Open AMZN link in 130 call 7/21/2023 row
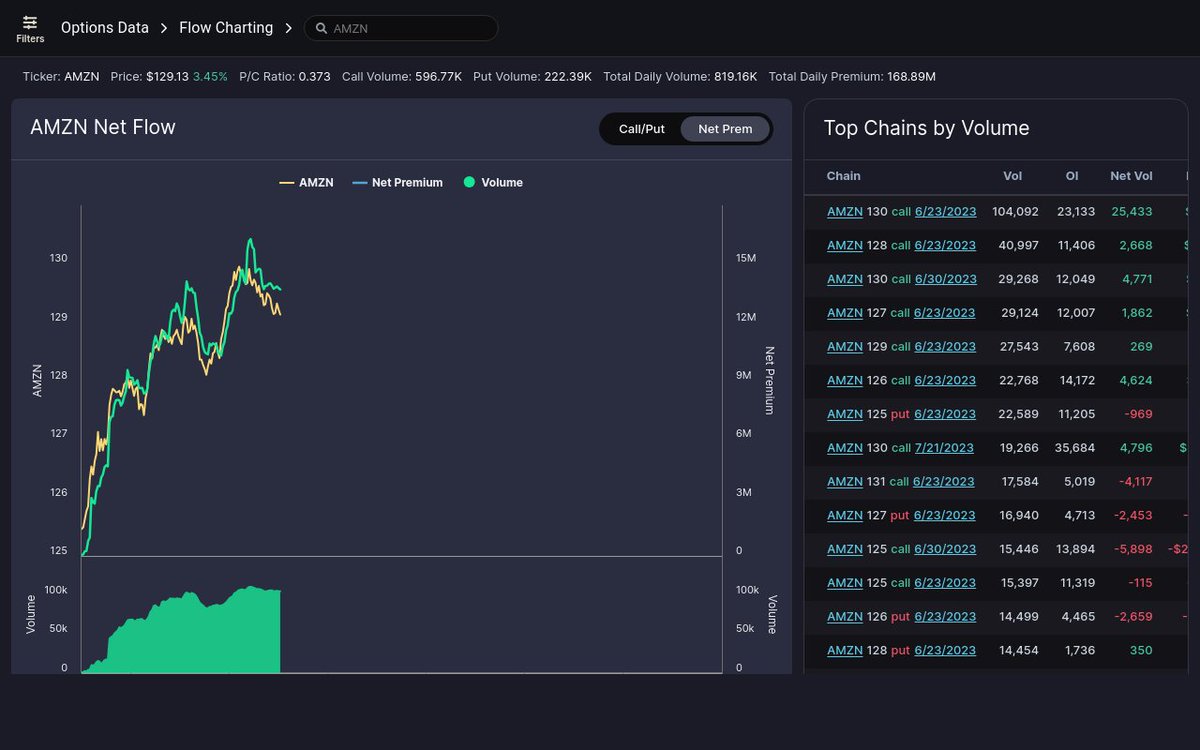 click(845, 448)
